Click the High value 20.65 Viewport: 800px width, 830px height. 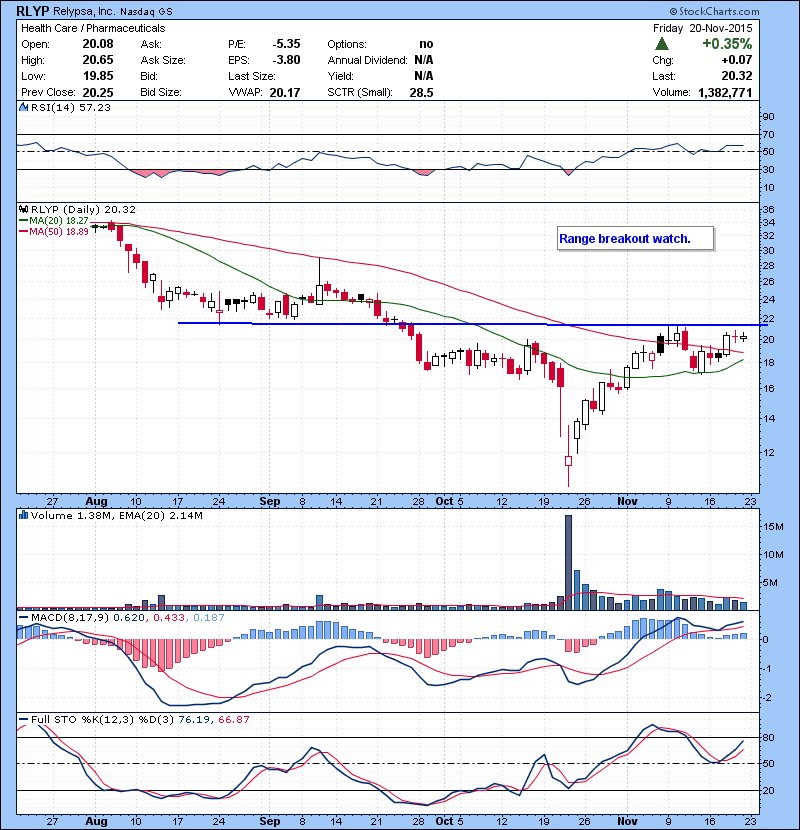tap(98, 60)
